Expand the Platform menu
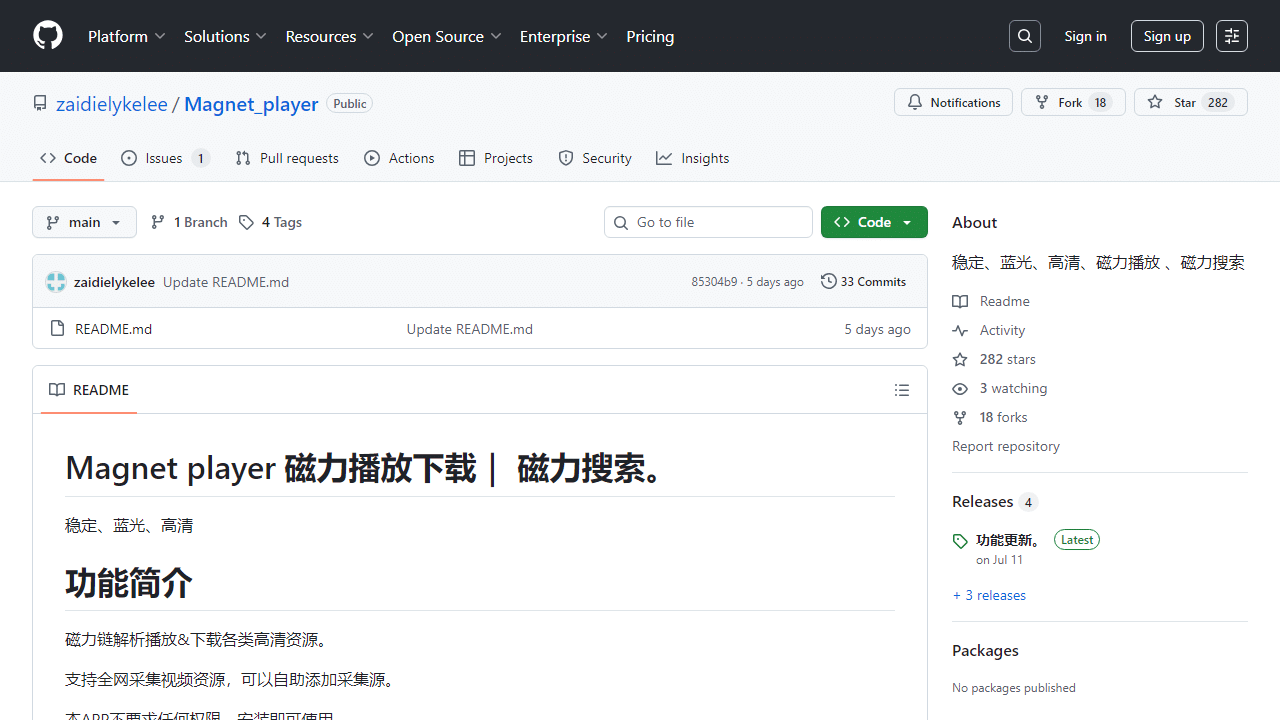This screenshot has height=720, width=1280. [x=127, y=36]
